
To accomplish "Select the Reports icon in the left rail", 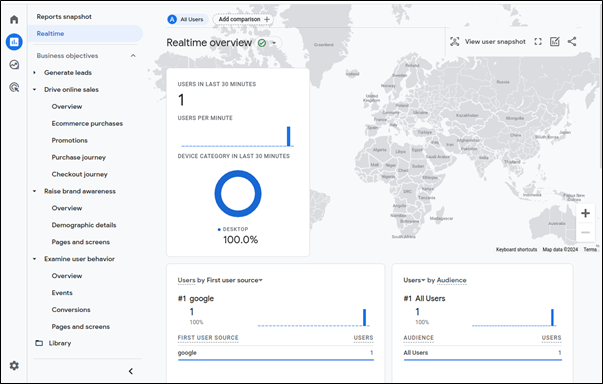I will point(14,42).
